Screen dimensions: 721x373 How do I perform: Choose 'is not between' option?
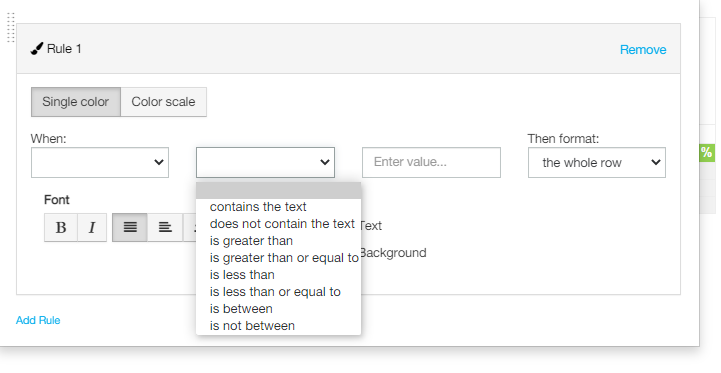[278, 326]
